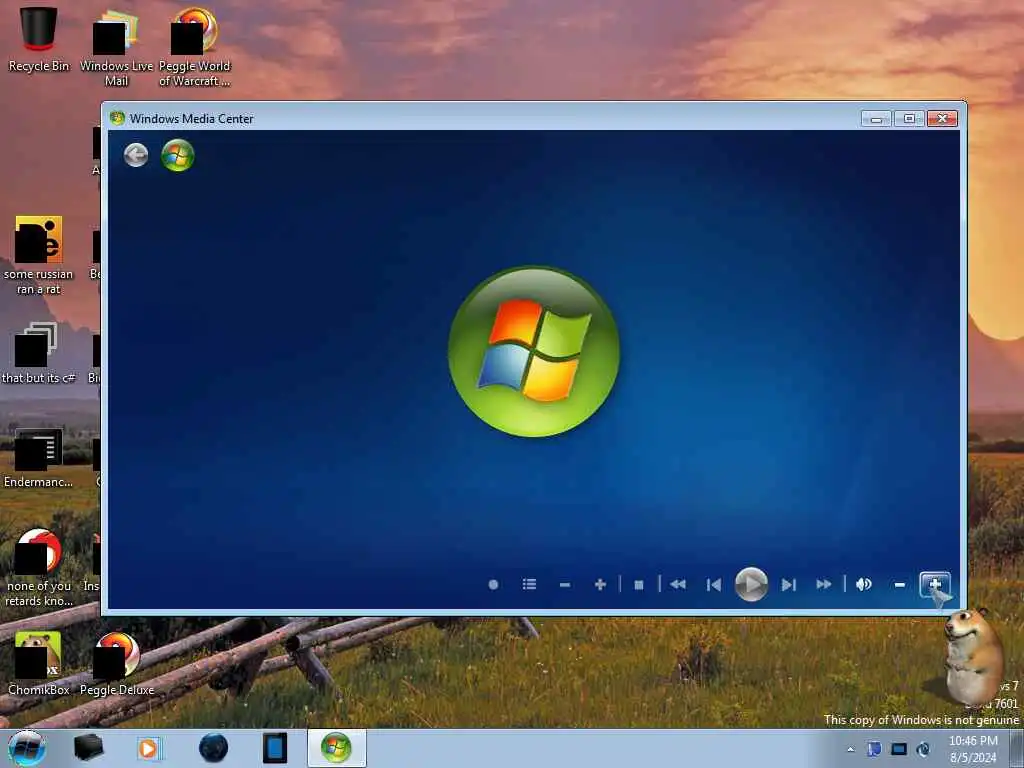This screenshot has width=1024, height=768.
Task: Close the Windows Media Center window
Action: click(x=942, y=118)
